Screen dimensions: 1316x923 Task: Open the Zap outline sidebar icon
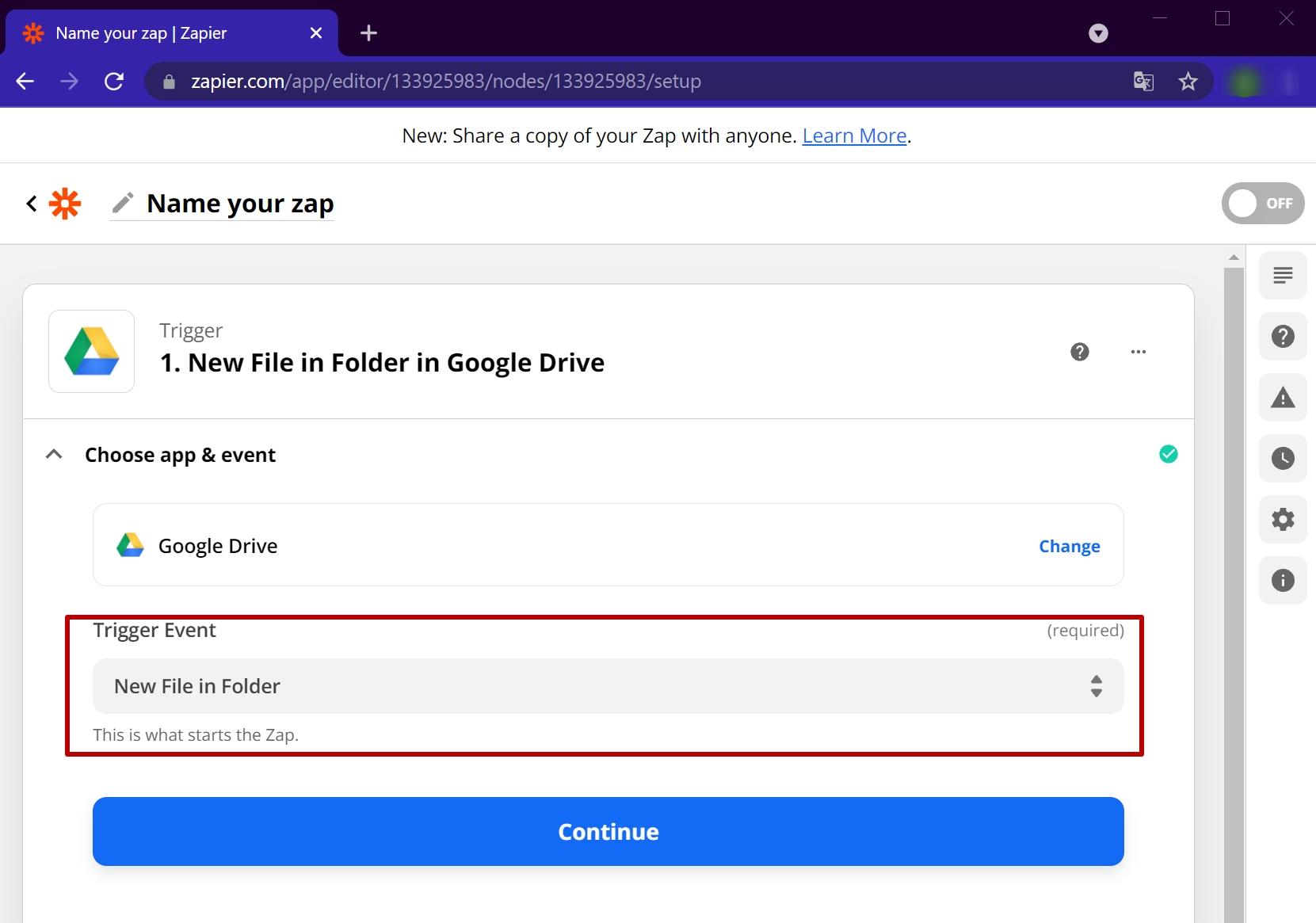pos(1283,276)
